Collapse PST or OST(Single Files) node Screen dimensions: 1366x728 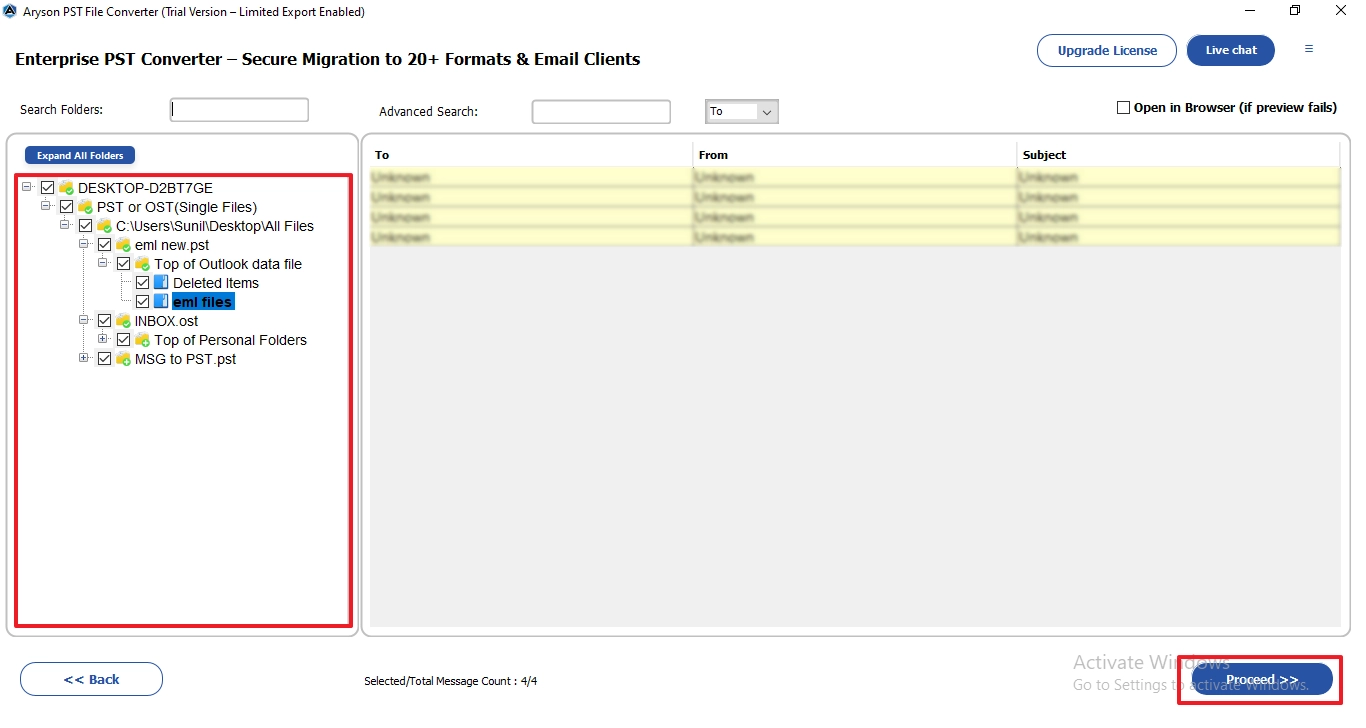pyautogui.click(x=46, y=206)
